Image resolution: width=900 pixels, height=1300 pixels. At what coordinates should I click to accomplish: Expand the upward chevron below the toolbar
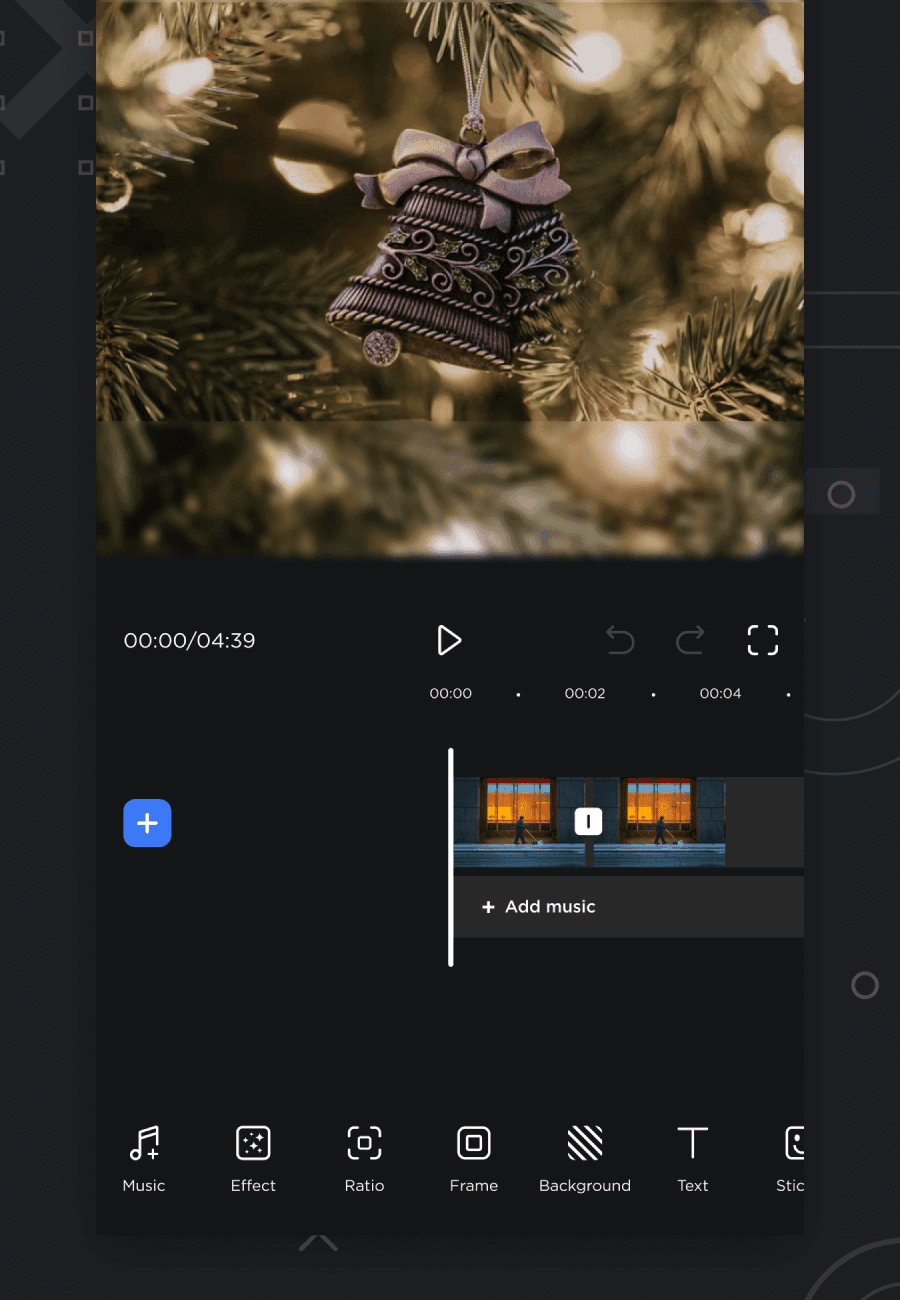(318, 1243)
